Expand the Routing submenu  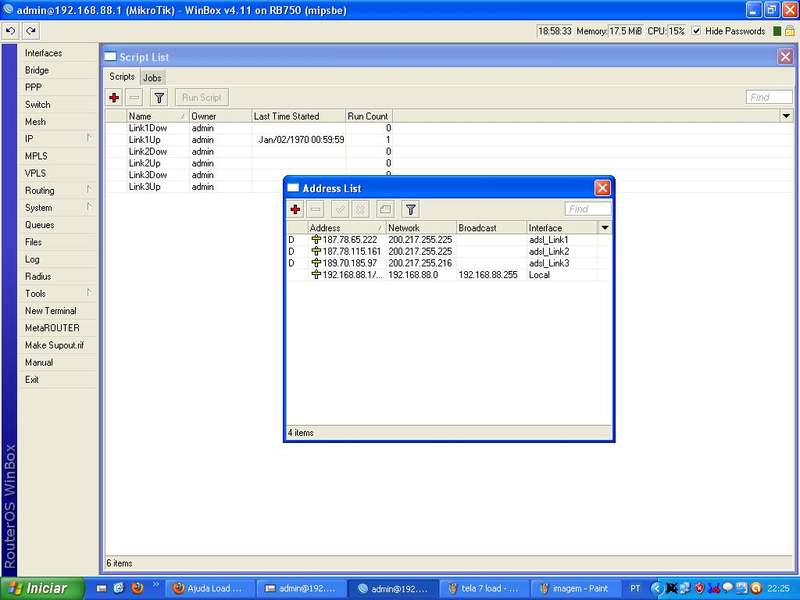(x=89, y=189)
